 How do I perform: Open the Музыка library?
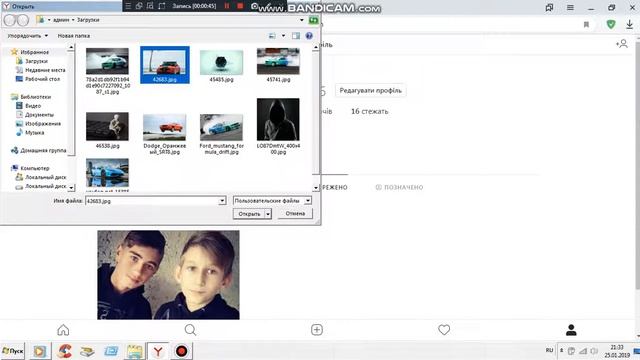(34, 133)
